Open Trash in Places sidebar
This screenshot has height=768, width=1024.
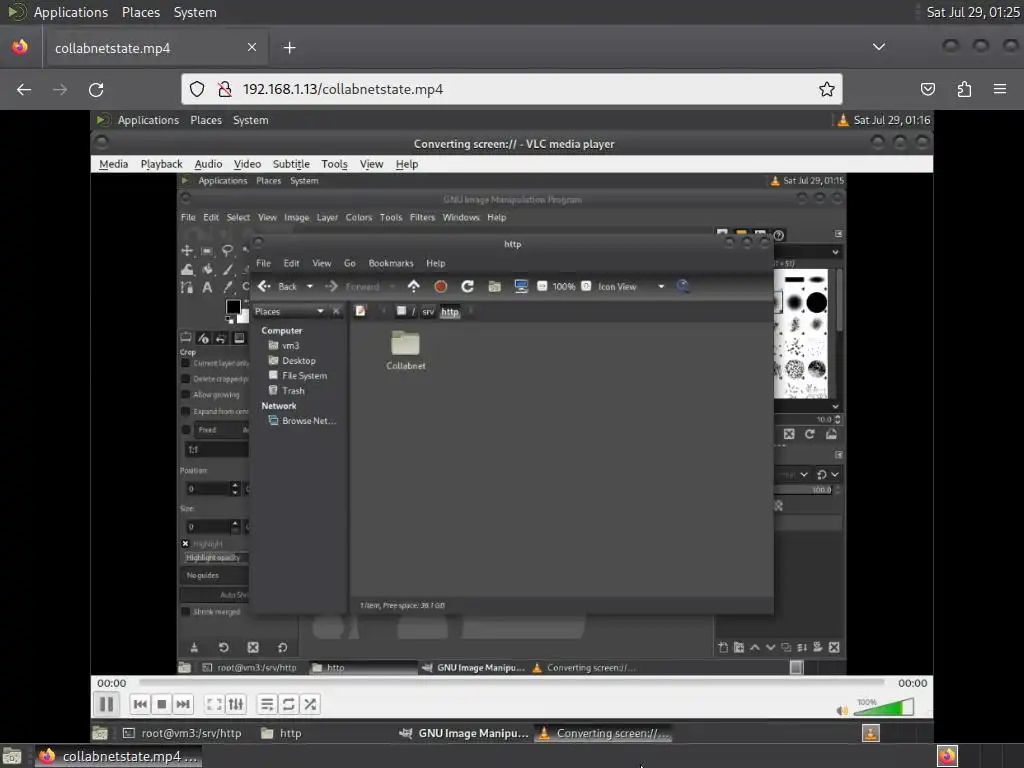coord(287,391)
